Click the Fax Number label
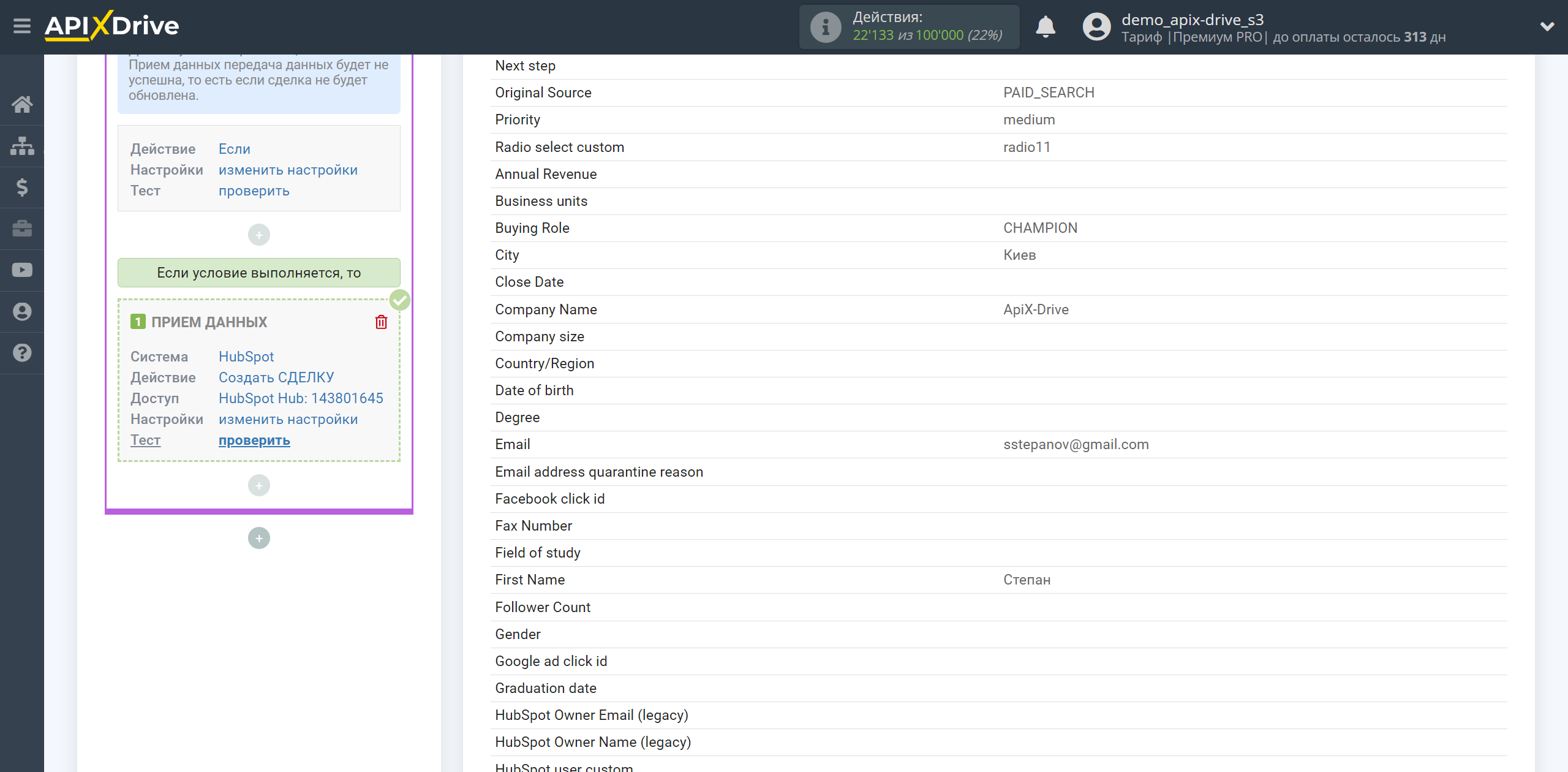Image resolution: width=1568 pixels, height=772 pixels. [x=533, y=526]
